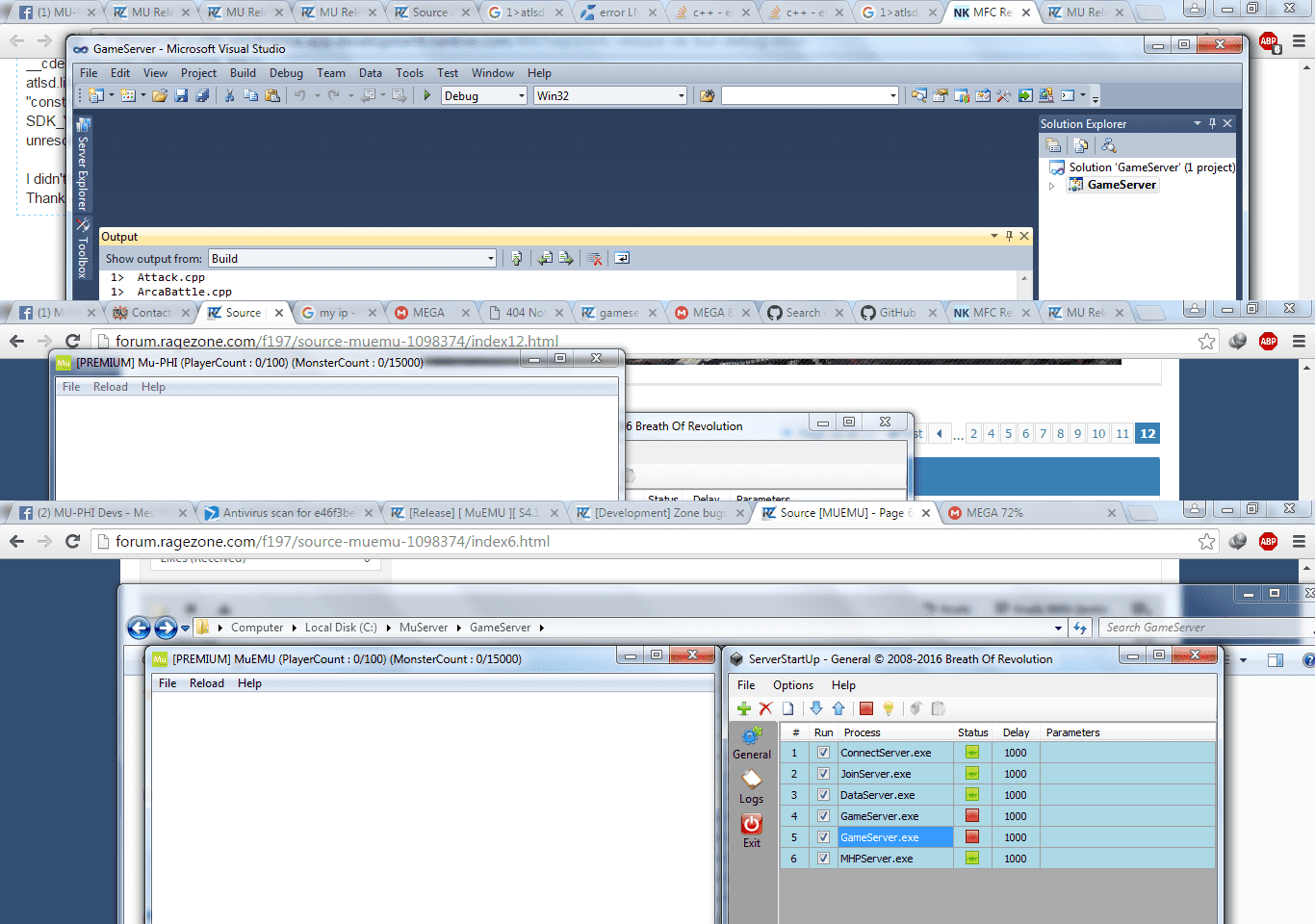Click Cut scissors icon in Visual Studio toolbar
1315x924 pixels.
click(229, 95)
